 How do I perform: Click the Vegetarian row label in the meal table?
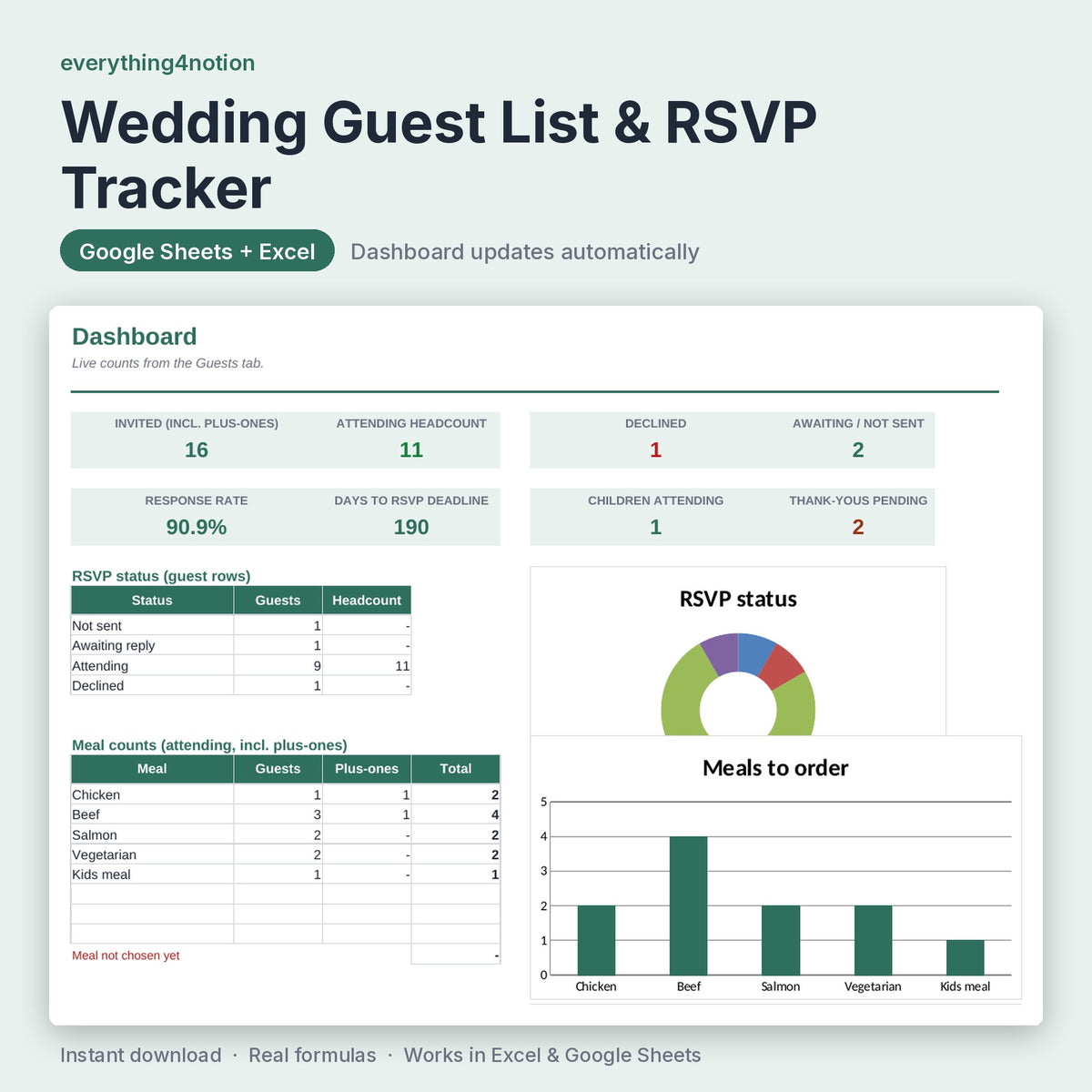coord(152,854)
